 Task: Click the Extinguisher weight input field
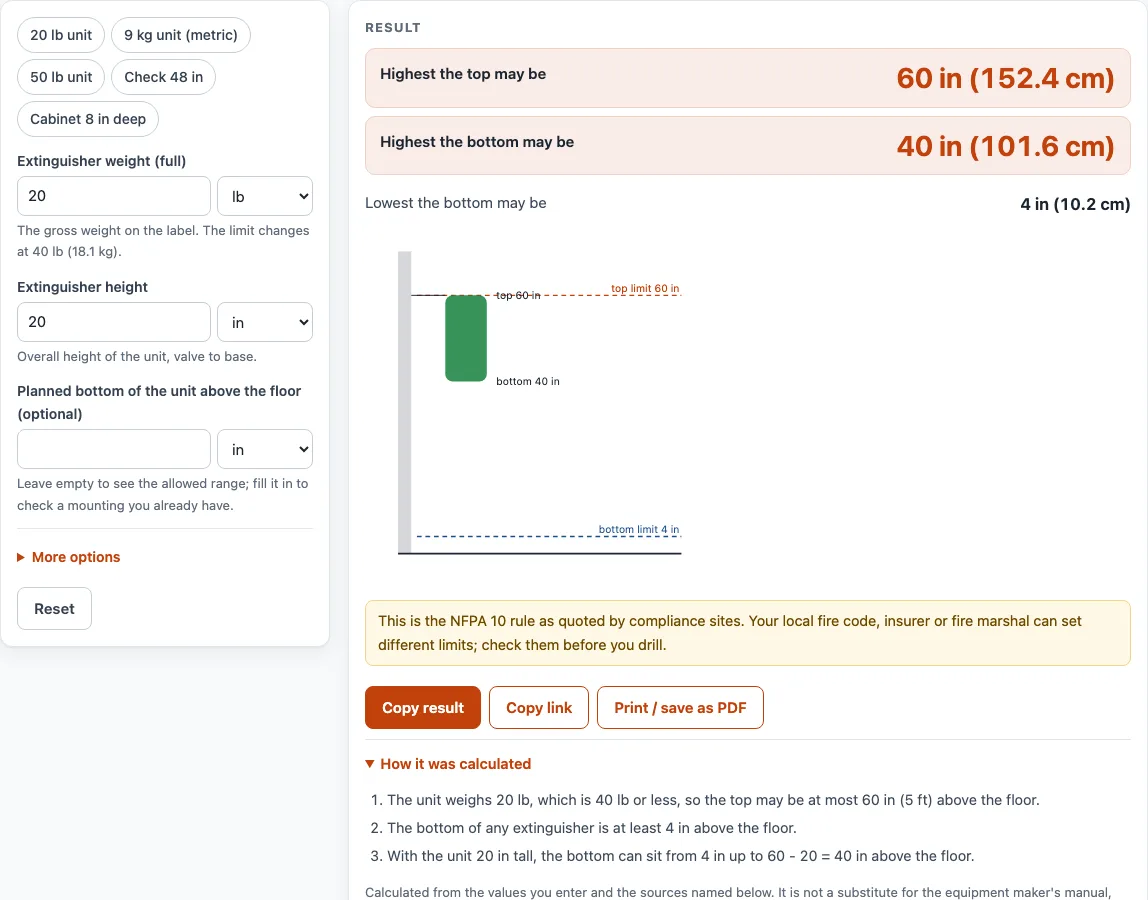point(113,196)
